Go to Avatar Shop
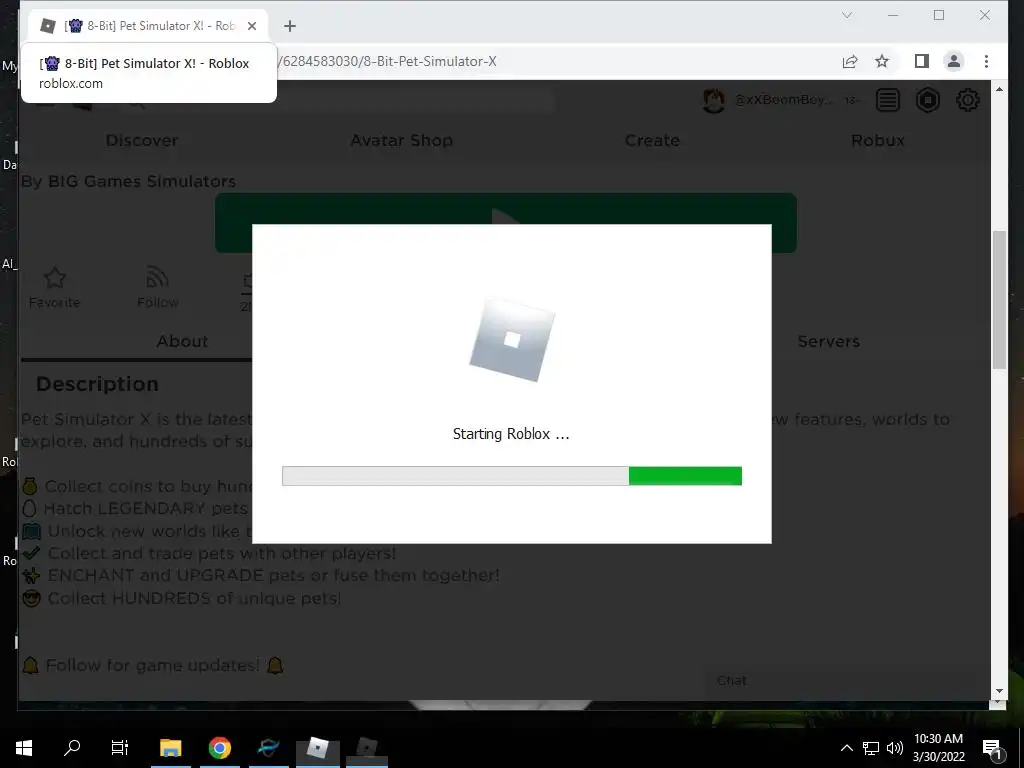This screenshot has width=1024, height=768. tap(401, 140)
